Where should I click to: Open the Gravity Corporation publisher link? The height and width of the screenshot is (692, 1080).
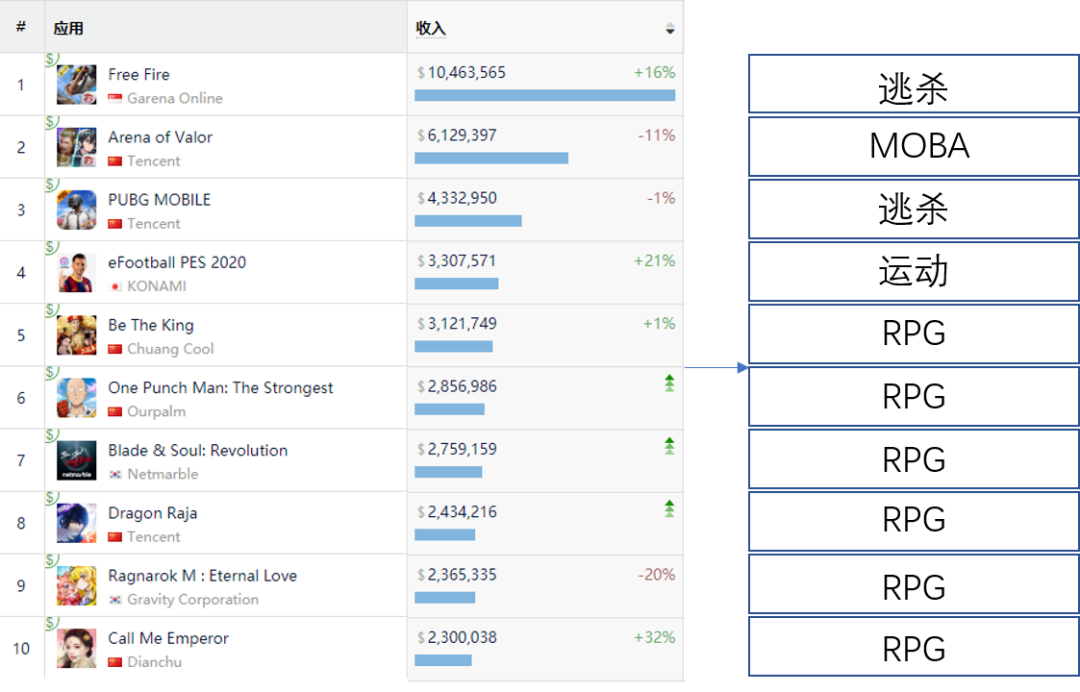point(193,600)
